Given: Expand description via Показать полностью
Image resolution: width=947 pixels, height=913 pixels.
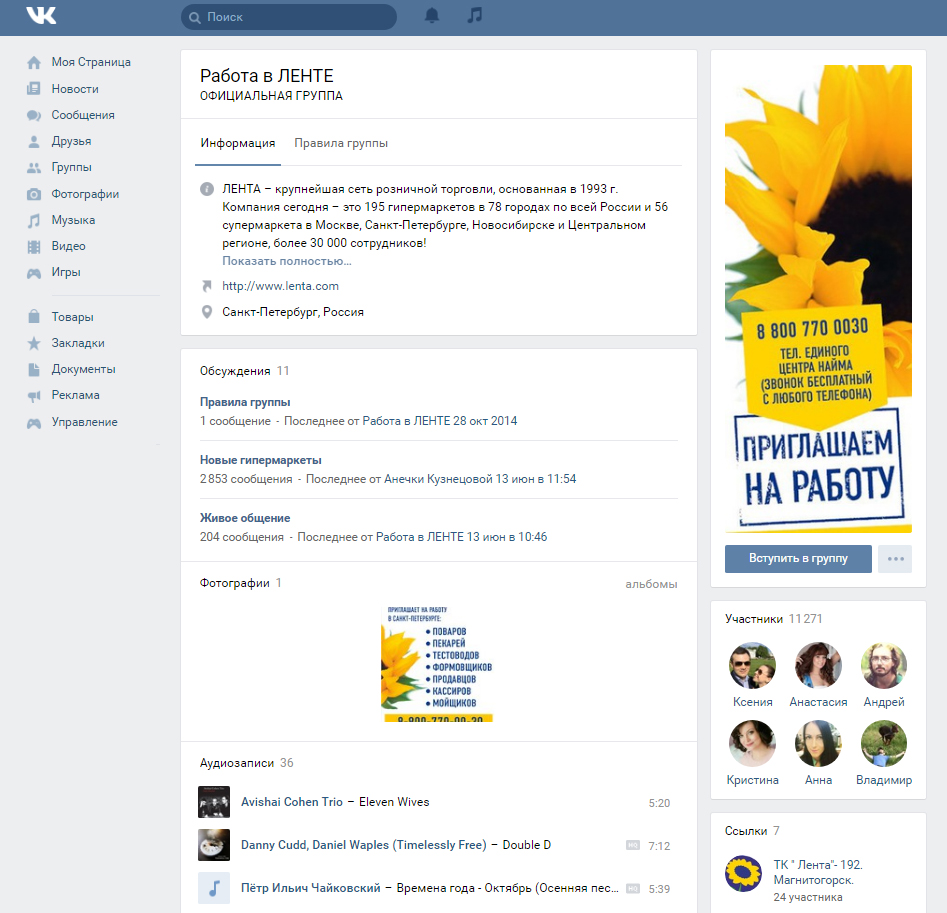Looking at the screenshot, I should [x=287, y=261].
